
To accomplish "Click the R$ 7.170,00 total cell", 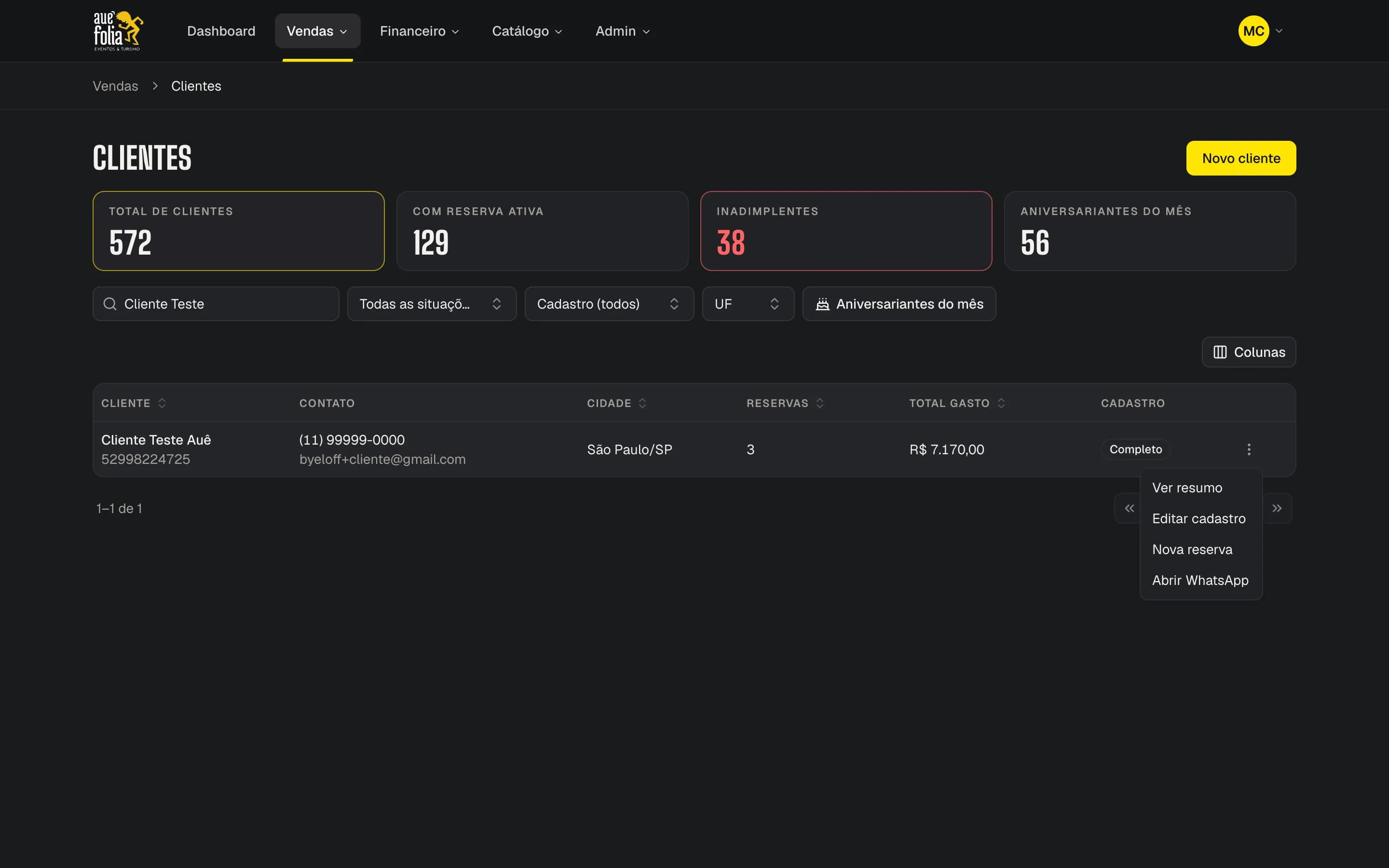I will pyautogui.click(x=946, y=449).
